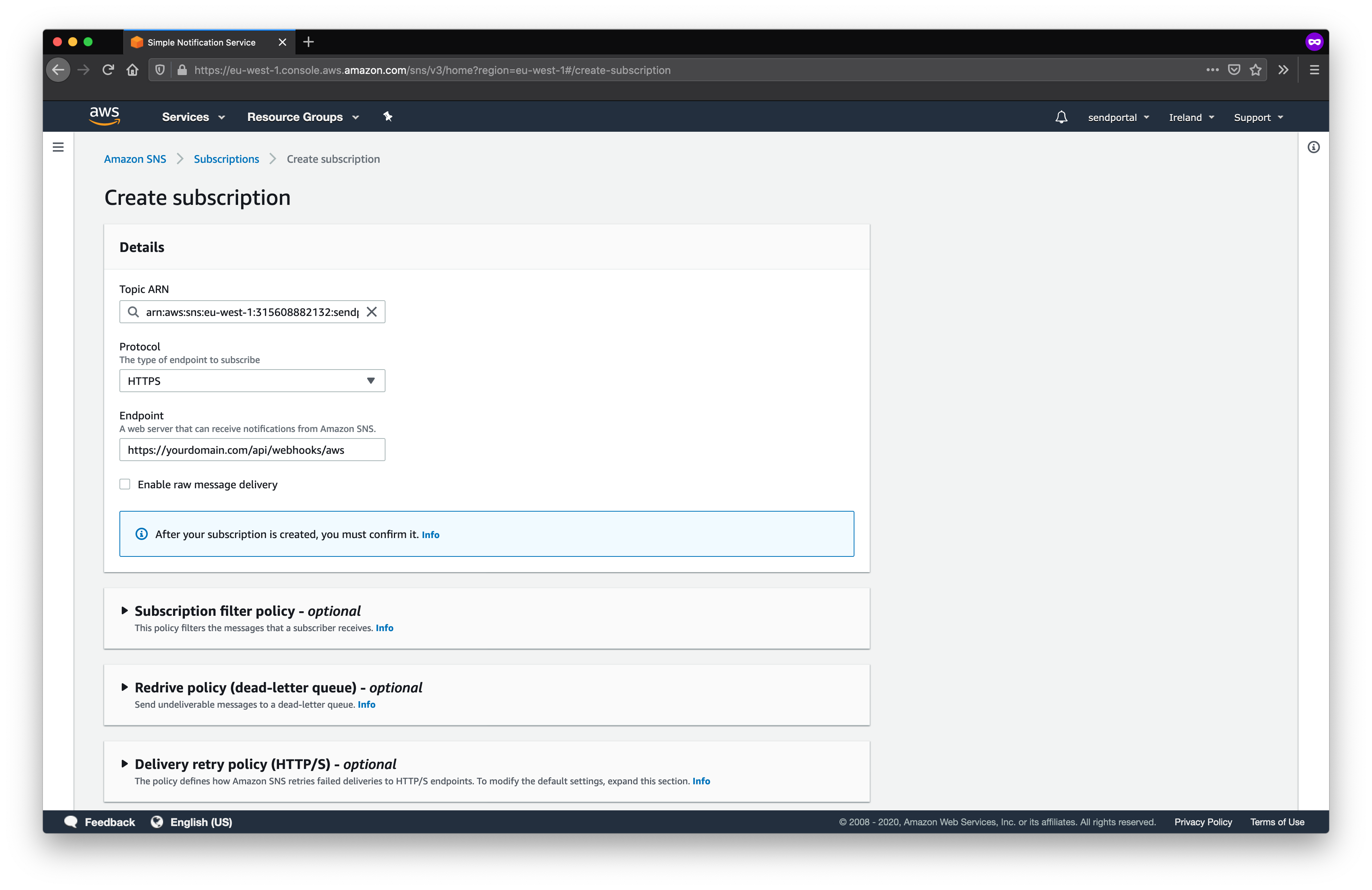Click the AWS logo home icon
Image resolution: width=1372 pixels, height=890 pixels.
[x=105, y=115]
